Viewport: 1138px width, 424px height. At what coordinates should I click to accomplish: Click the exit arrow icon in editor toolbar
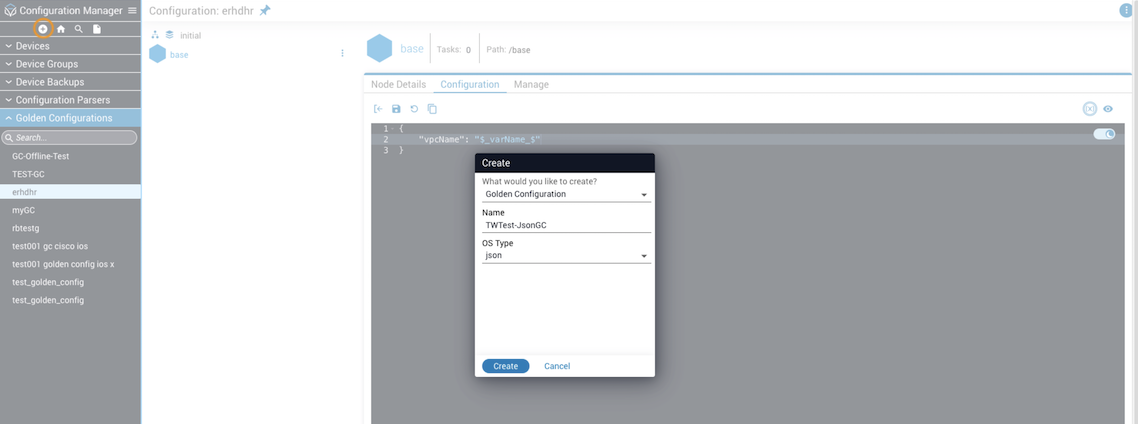[x=378, y=109]
